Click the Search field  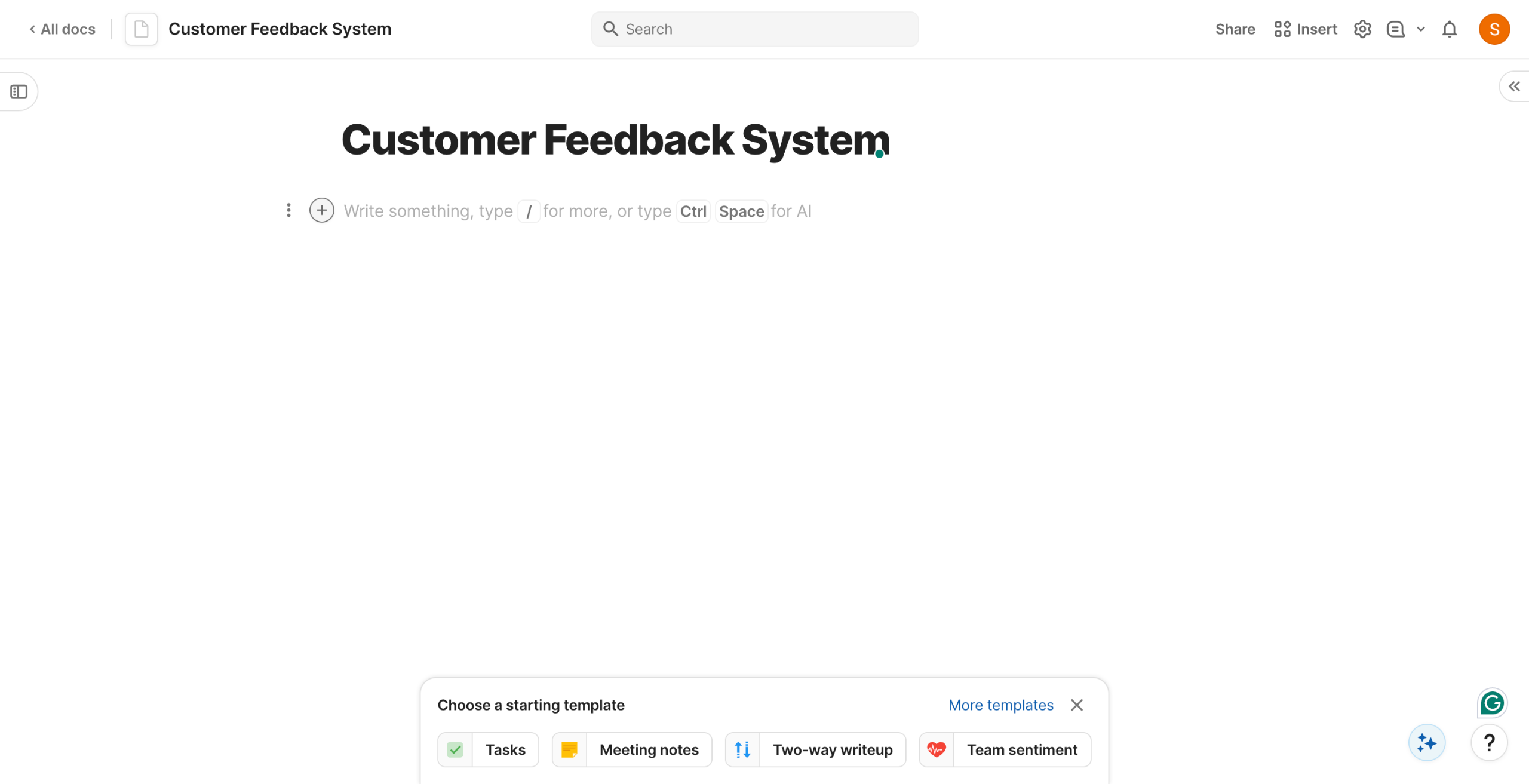tap(755, 29)
